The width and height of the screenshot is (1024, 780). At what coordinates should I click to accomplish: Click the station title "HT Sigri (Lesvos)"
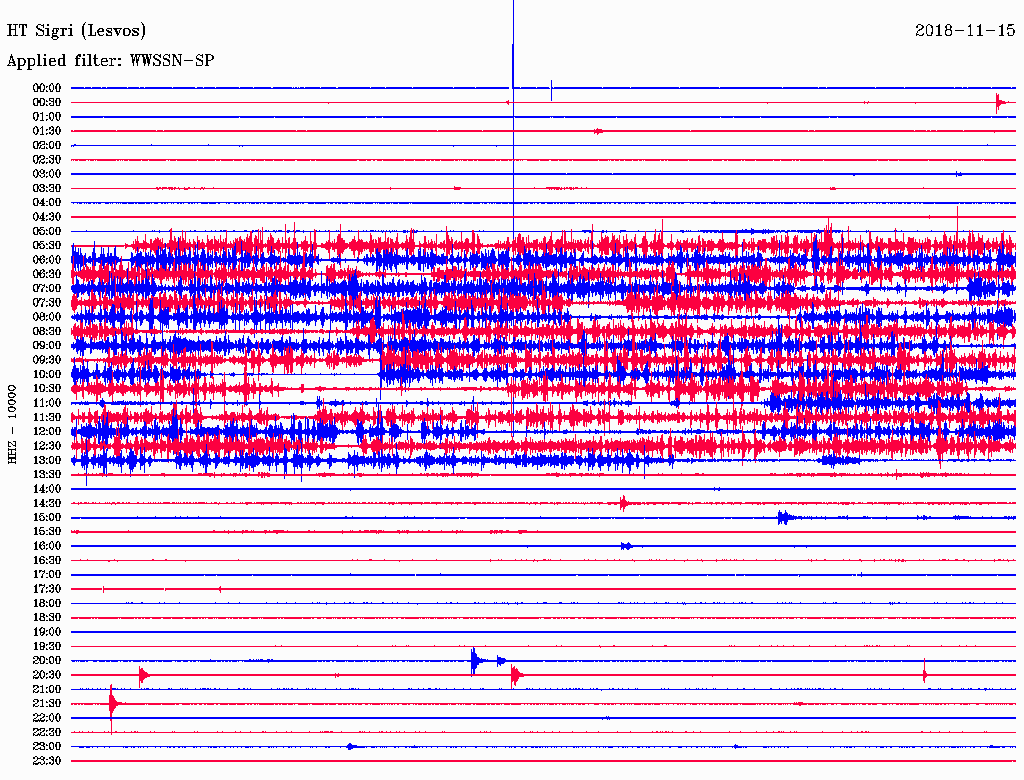tap(76, 31)
